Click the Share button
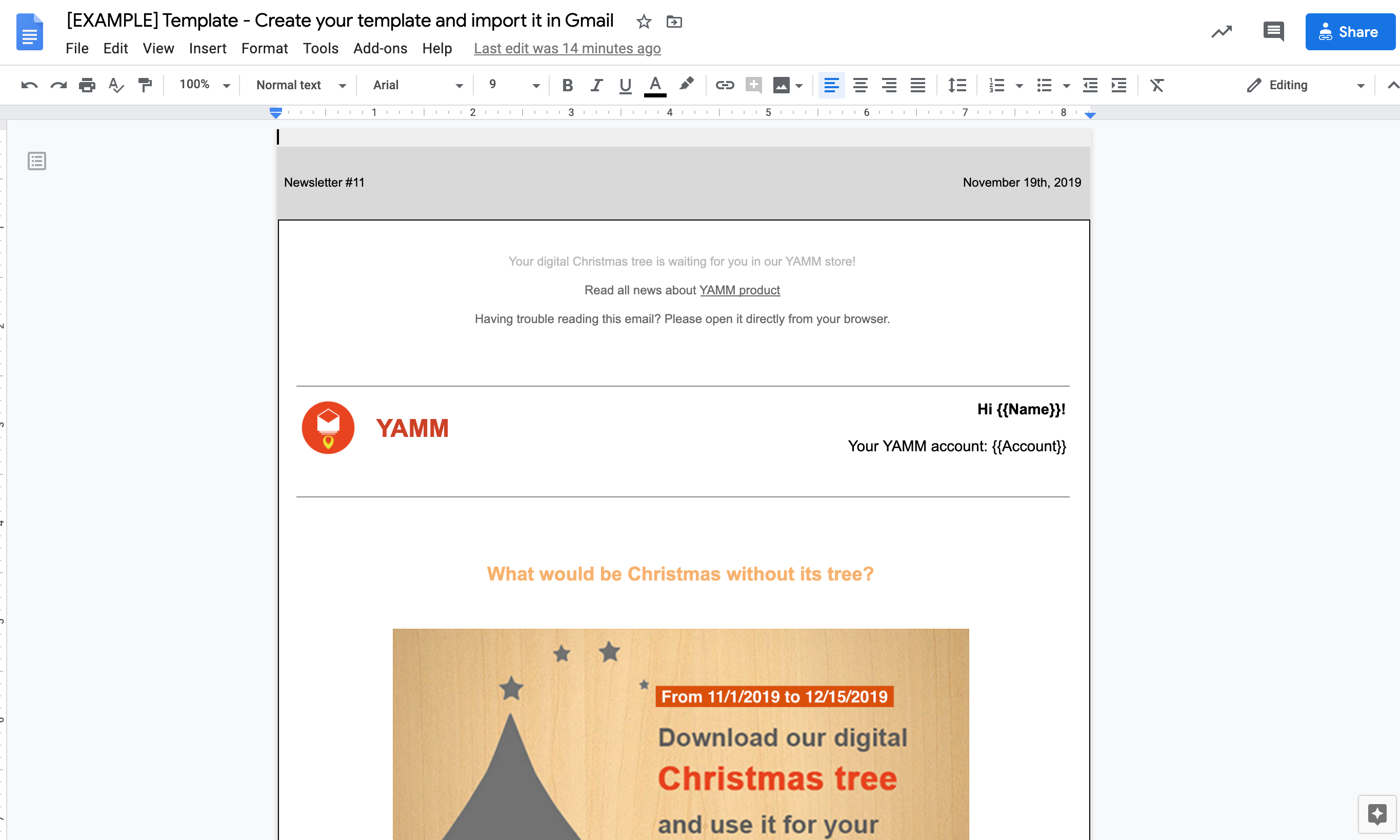This screenshot has width=1400, height=840. tap(1350, 30)
